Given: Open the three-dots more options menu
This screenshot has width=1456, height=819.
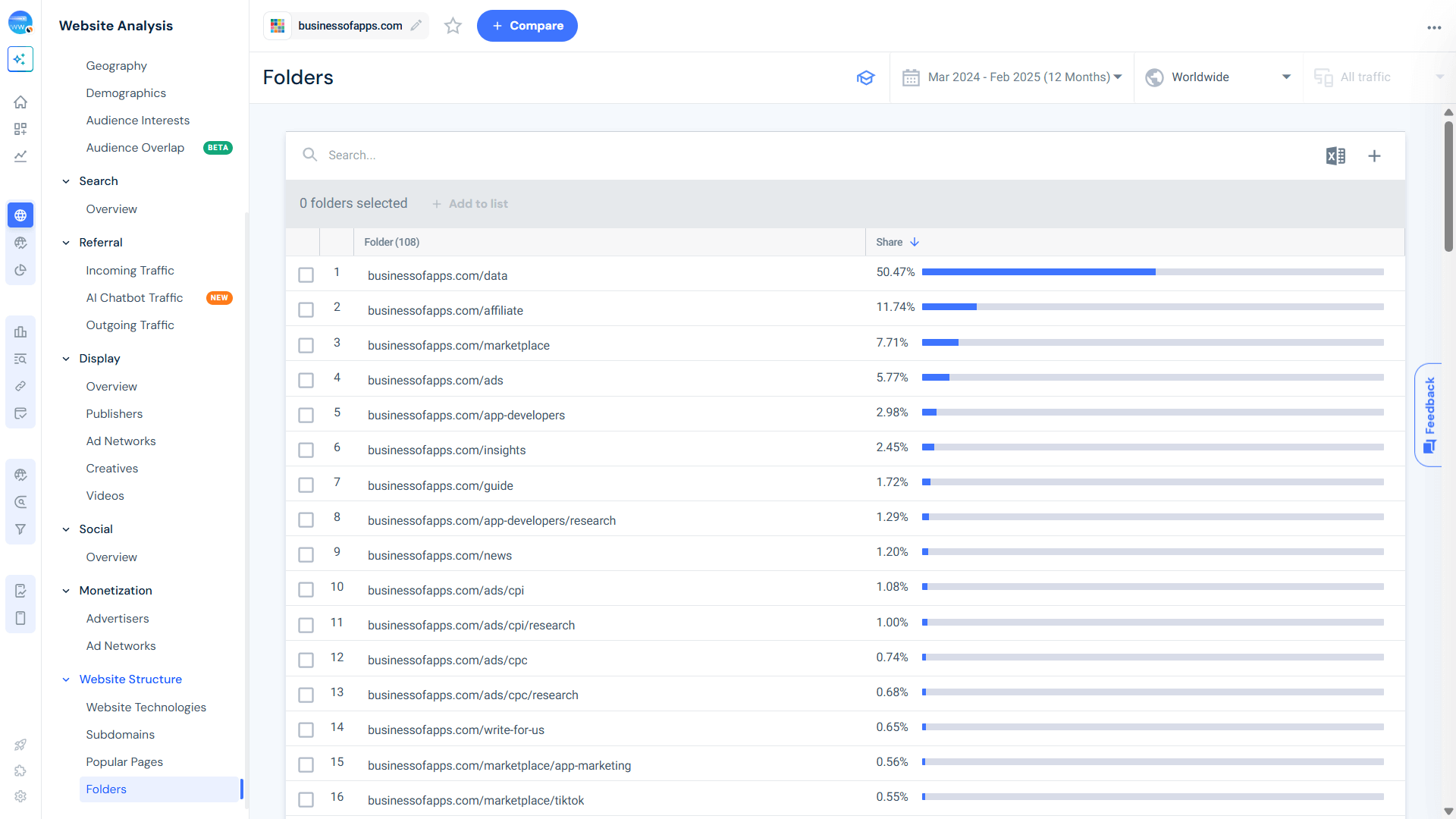Looking at the screenshot, I should tap(1434, 27).
